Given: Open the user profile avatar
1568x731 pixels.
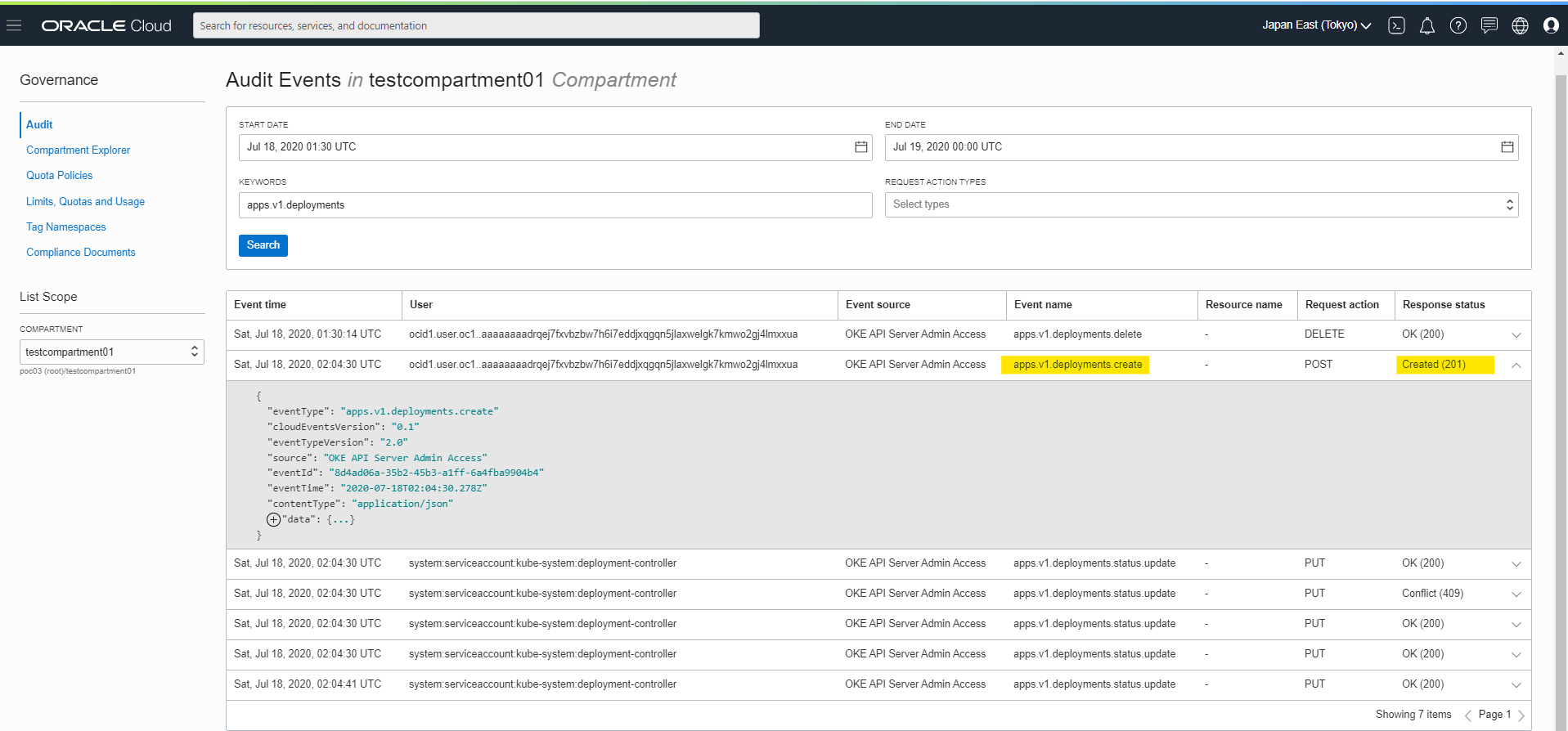Looking at the screenshot, I should [1551, 25].
